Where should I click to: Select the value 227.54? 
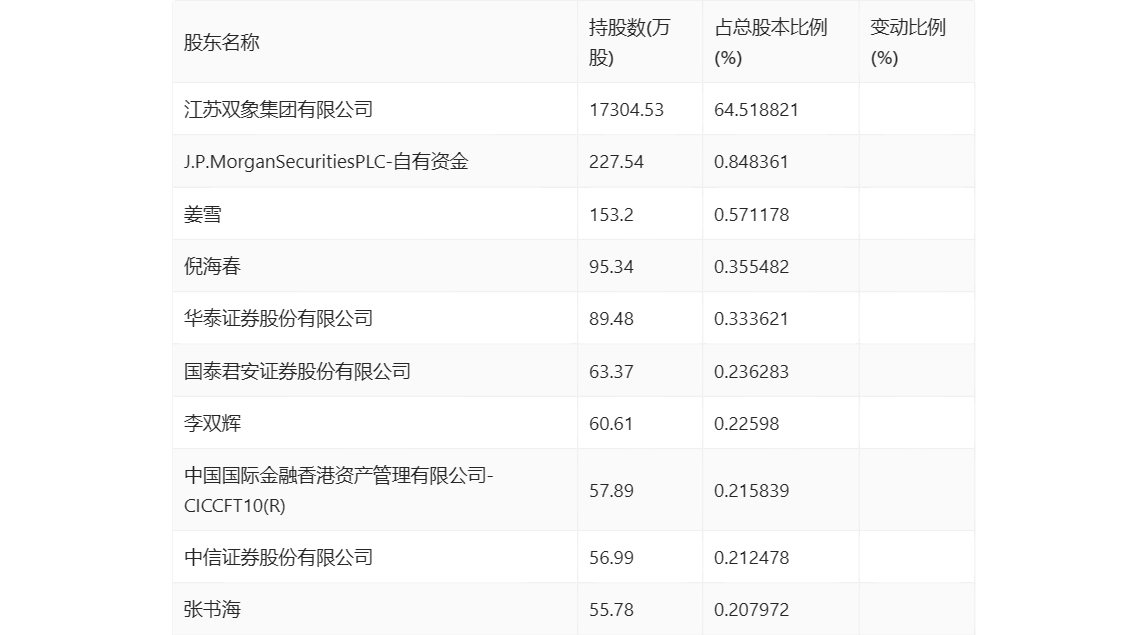click(616, 162)
